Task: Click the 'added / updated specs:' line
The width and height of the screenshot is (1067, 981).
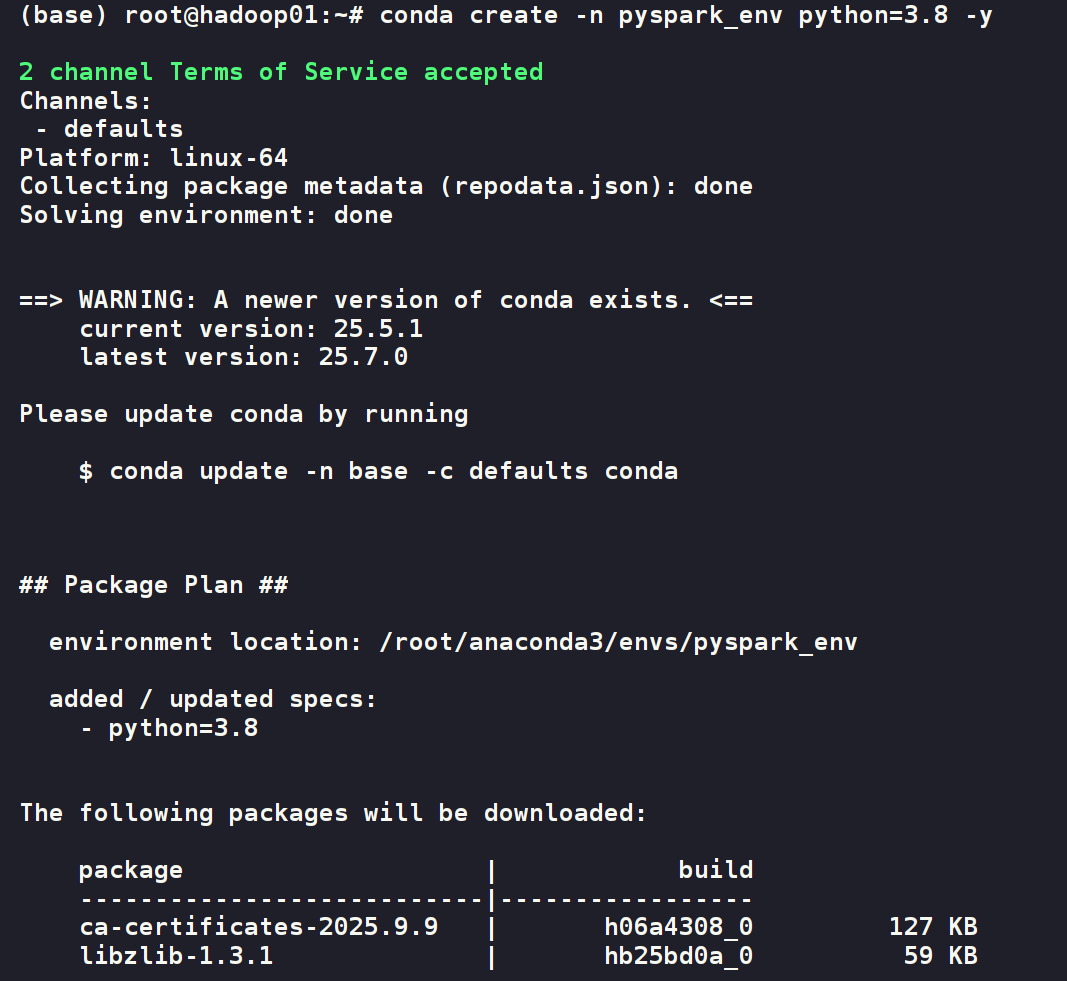Action: (213, 699)
